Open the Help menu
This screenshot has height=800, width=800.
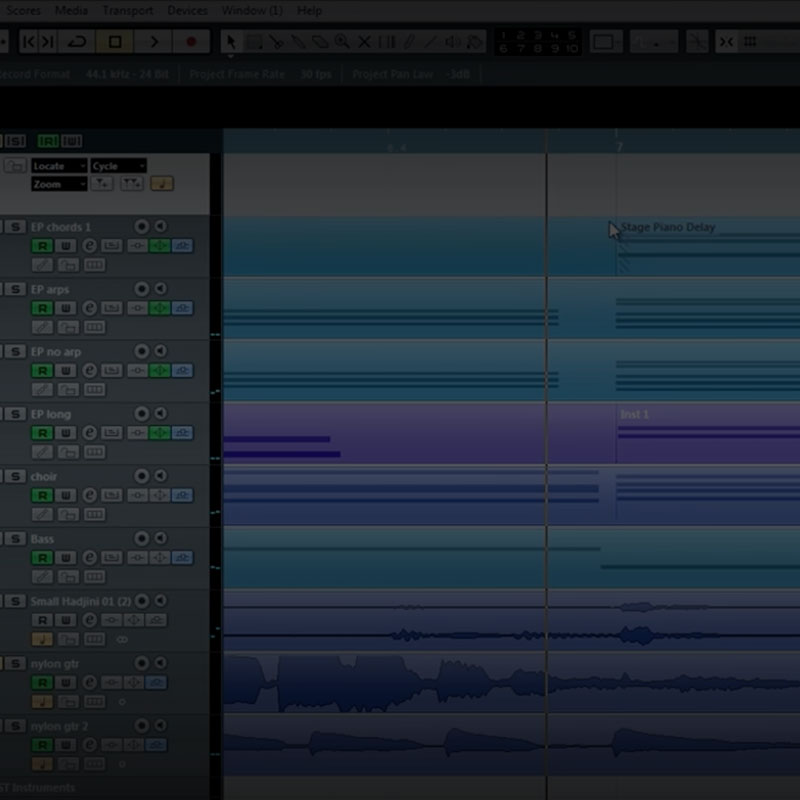click(x=309, y=10)
